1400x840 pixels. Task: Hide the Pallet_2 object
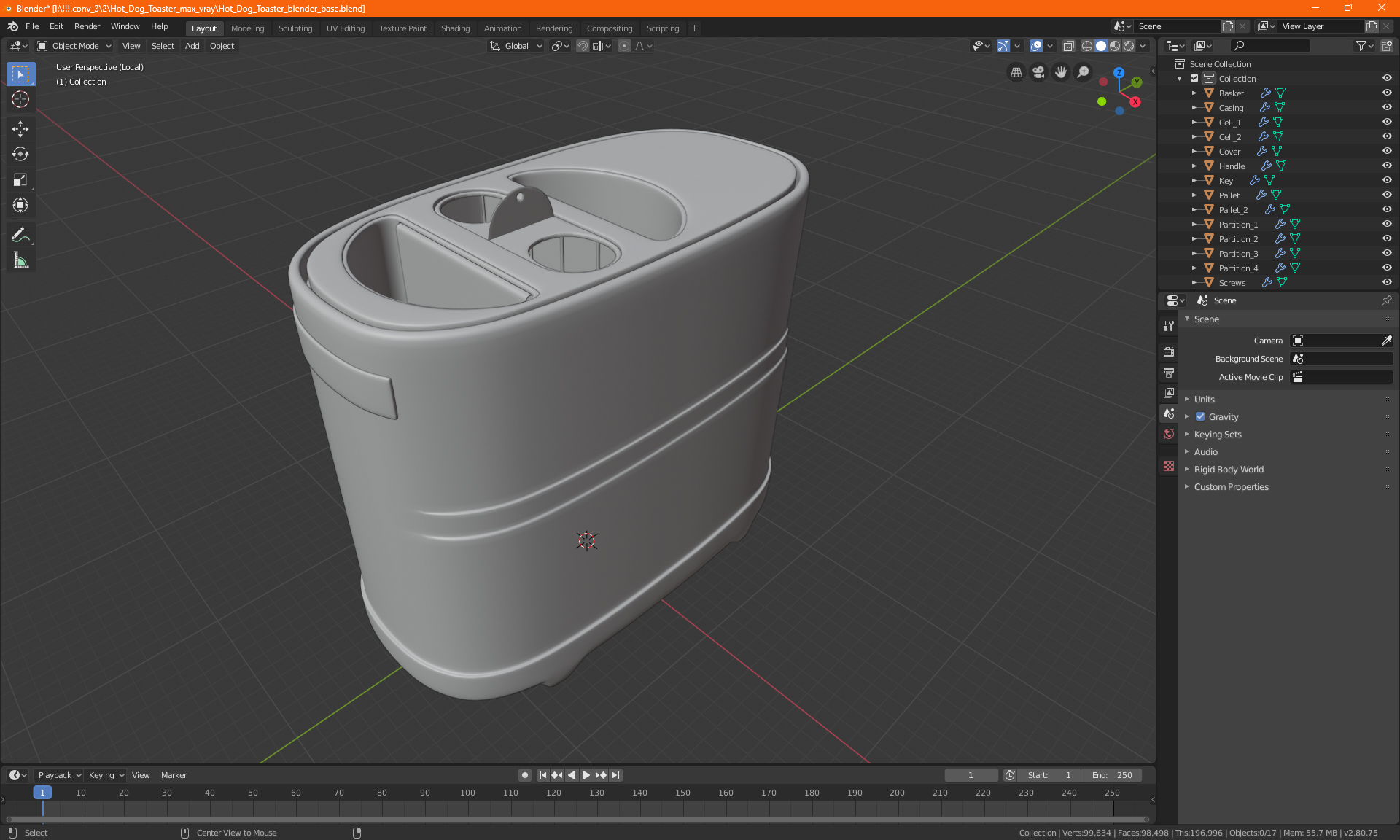pyautogui.click(x=1386, y=209)
